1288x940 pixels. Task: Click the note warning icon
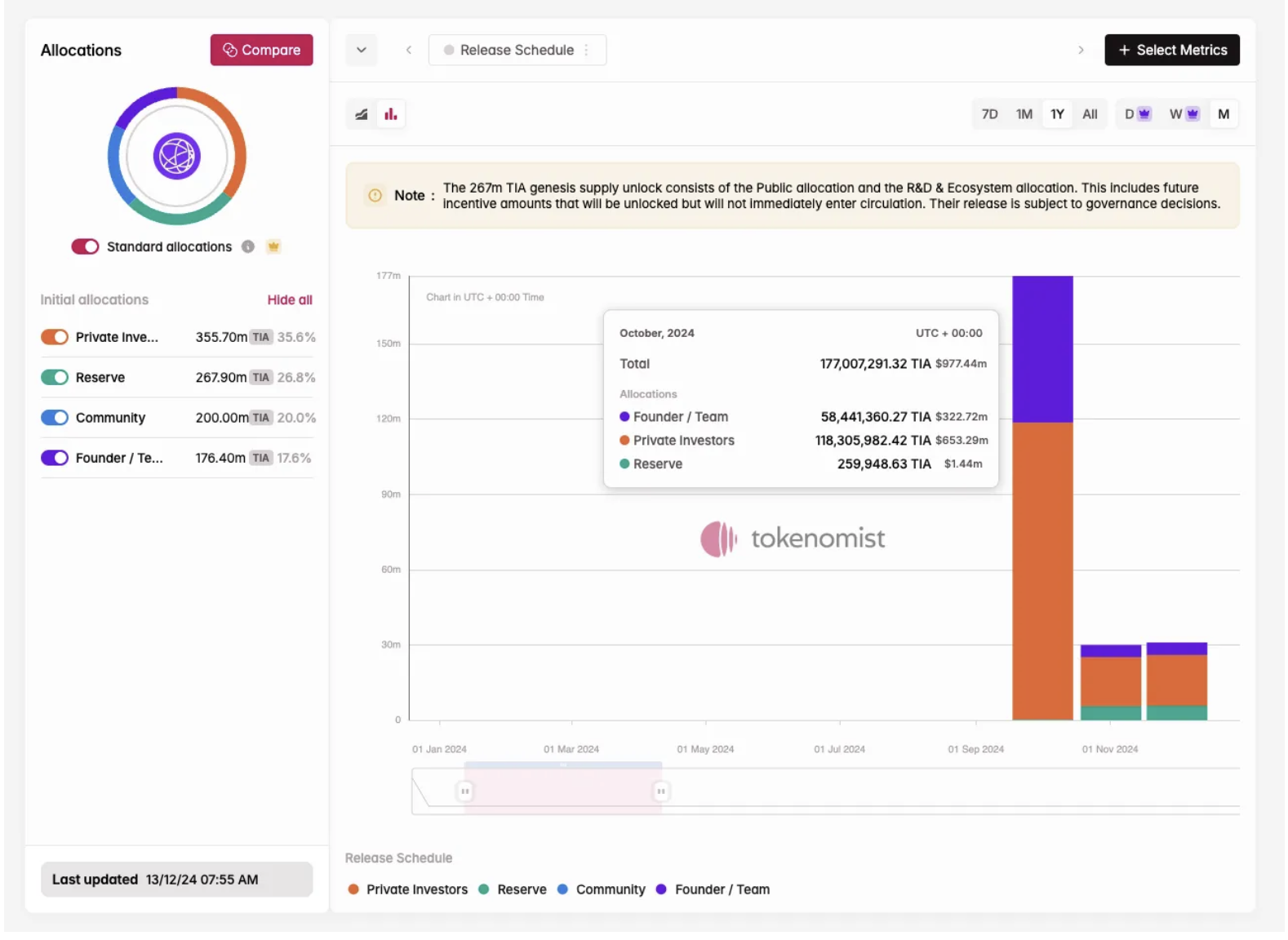[375, 196]
